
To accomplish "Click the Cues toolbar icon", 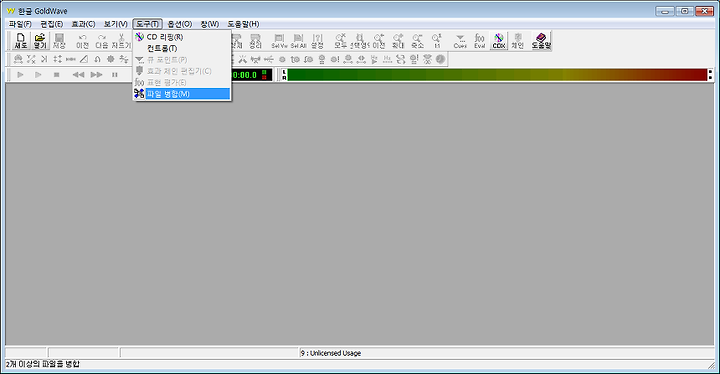I will [460, 40].
